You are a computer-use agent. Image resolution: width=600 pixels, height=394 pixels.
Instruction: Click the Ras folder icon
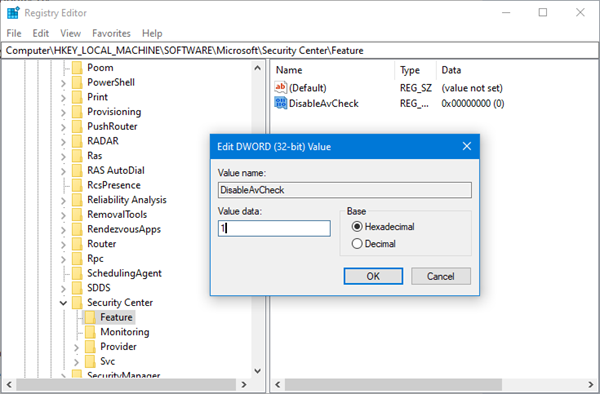77,156
